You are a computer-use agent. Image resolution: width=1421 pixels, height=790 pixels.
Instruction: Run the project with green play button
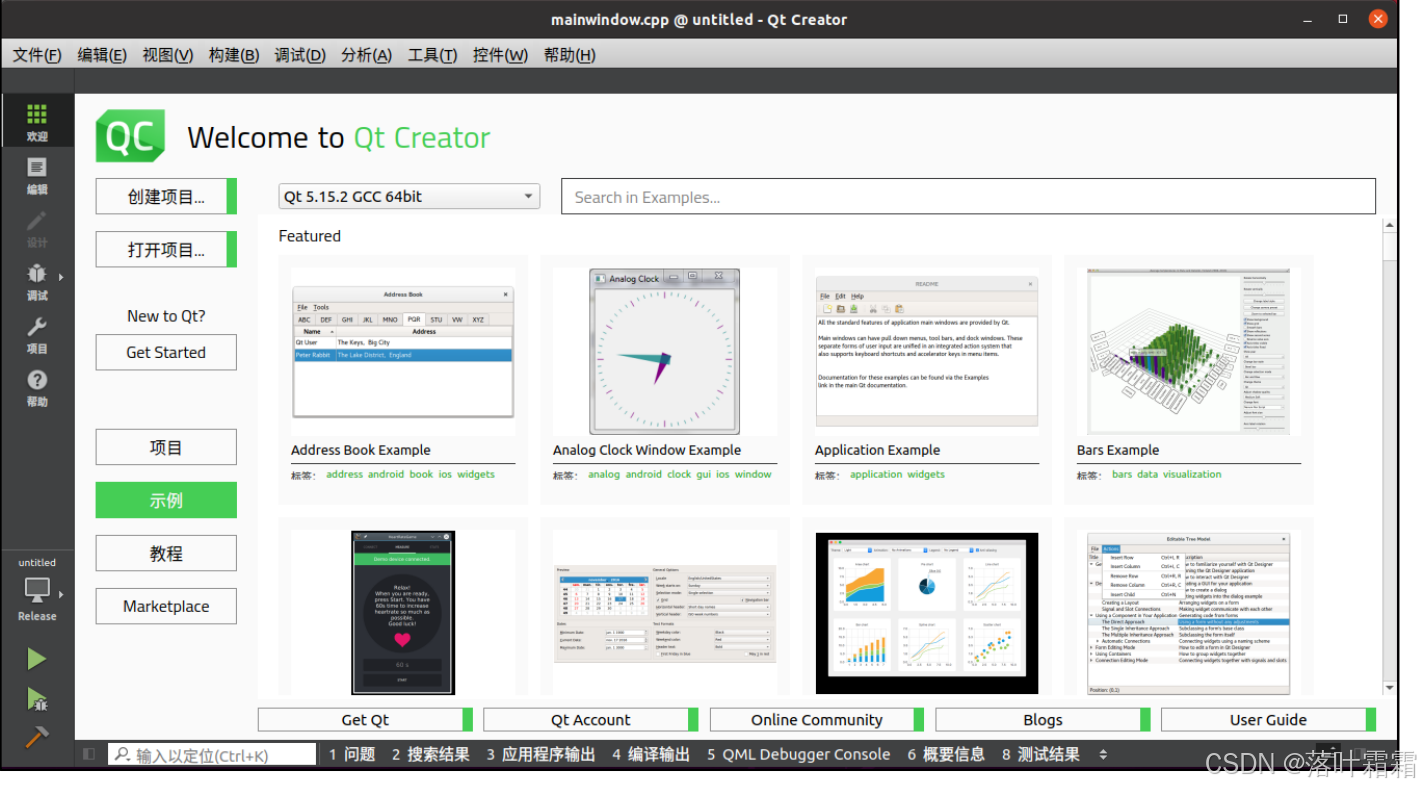[37, 659]
